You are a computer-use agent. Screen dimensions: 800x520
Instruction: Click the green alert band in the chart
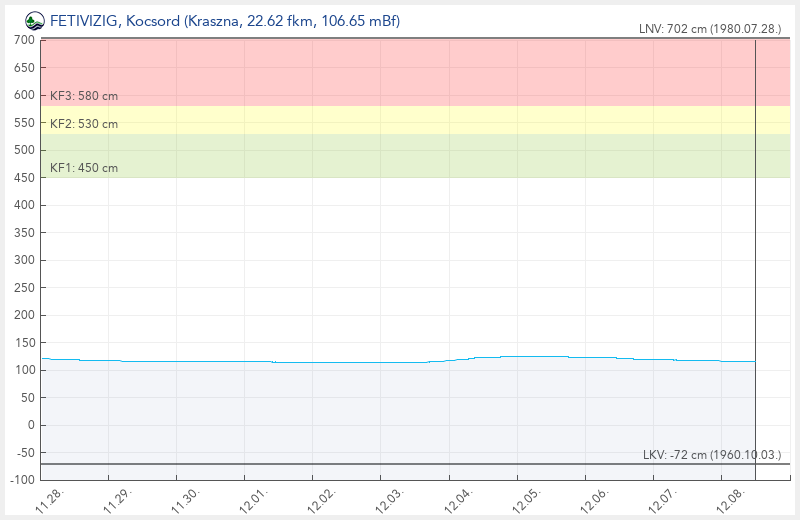pyautogui.click(x=400, y=156)
